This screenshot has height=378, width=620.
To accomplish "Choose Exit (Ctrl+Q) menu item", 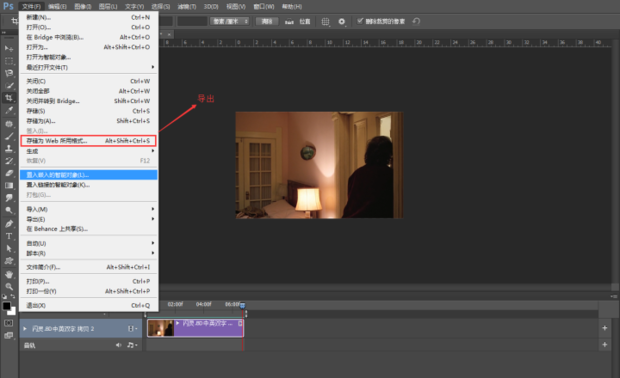I will (89, 305).
